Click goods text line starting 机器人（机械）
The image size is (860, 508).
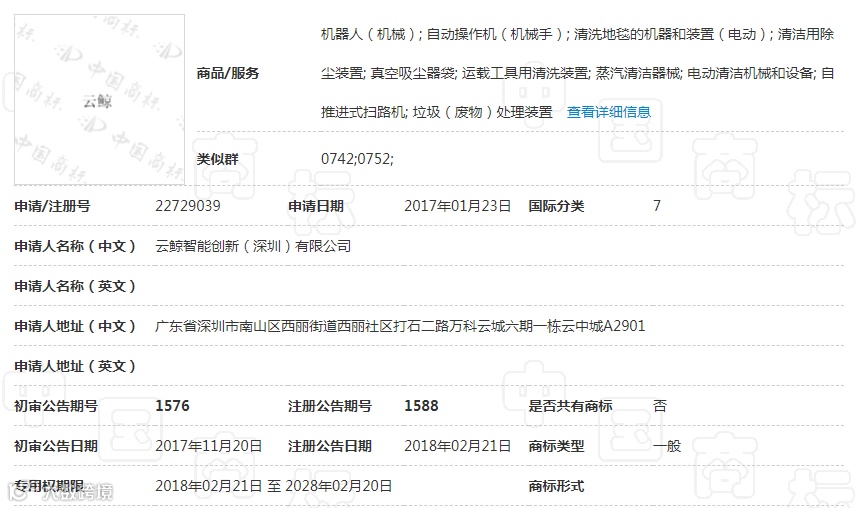(x=578, y=34)
